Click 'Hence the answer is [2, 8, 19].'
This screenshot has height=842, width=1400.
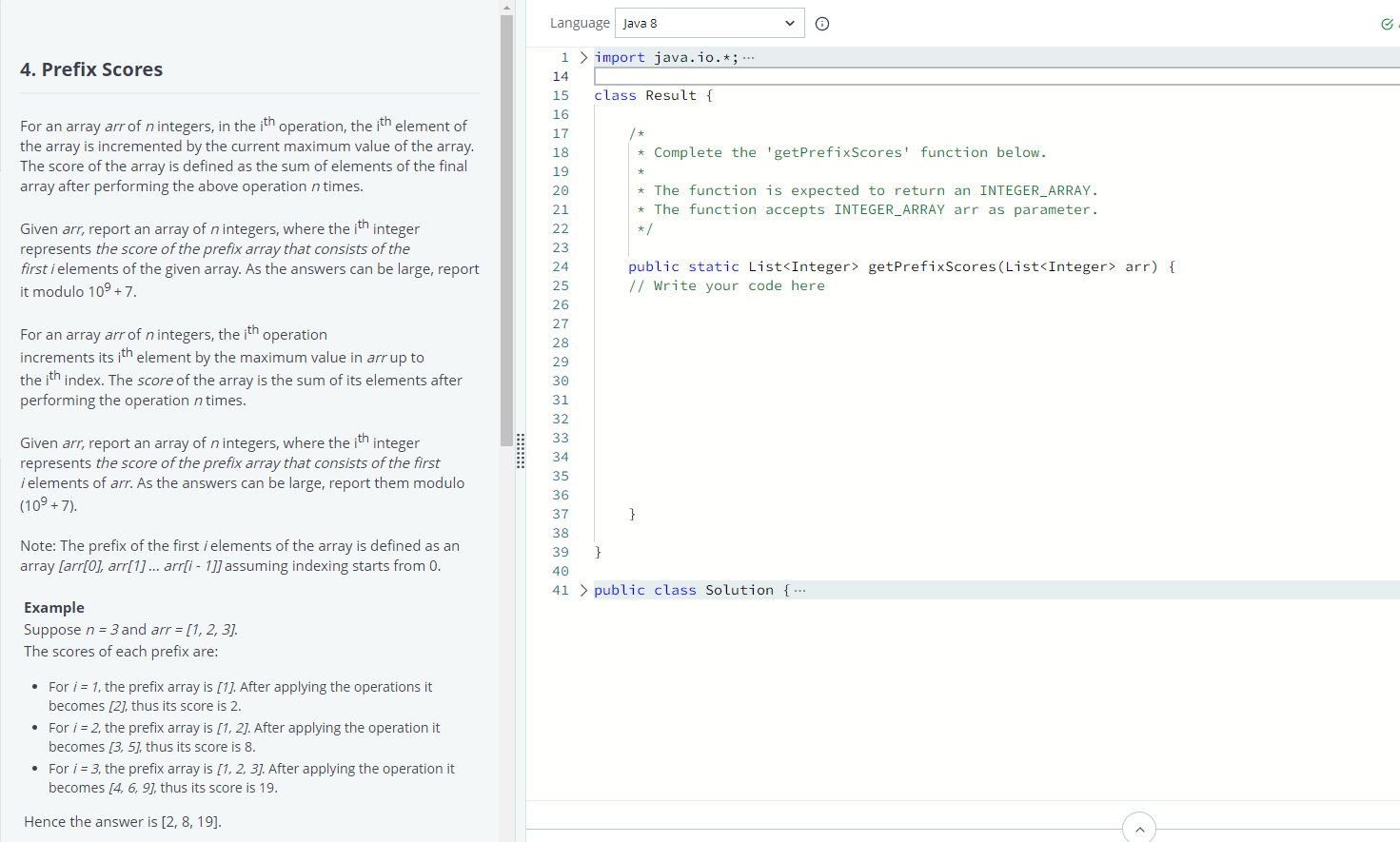pyautogui.click(x=123, y=821)
